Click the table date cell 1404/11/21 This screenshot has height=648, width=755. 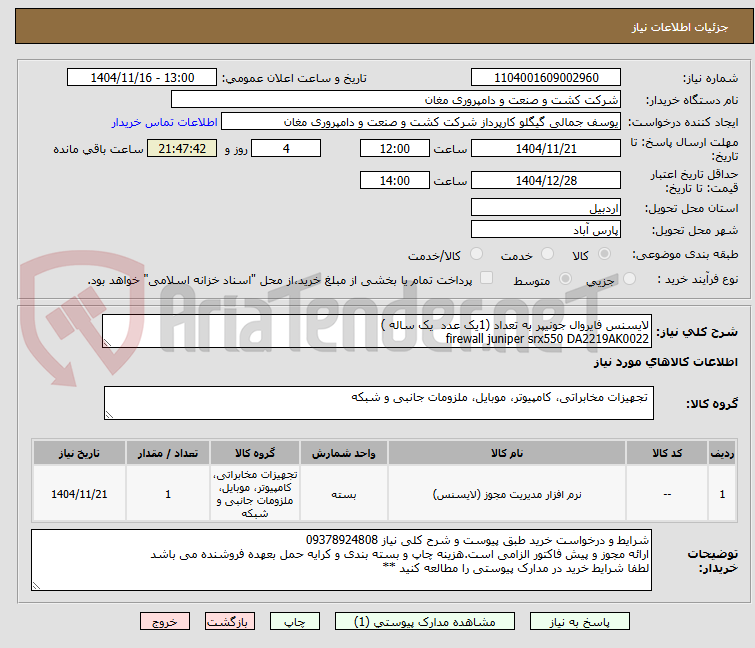(79, 494)
